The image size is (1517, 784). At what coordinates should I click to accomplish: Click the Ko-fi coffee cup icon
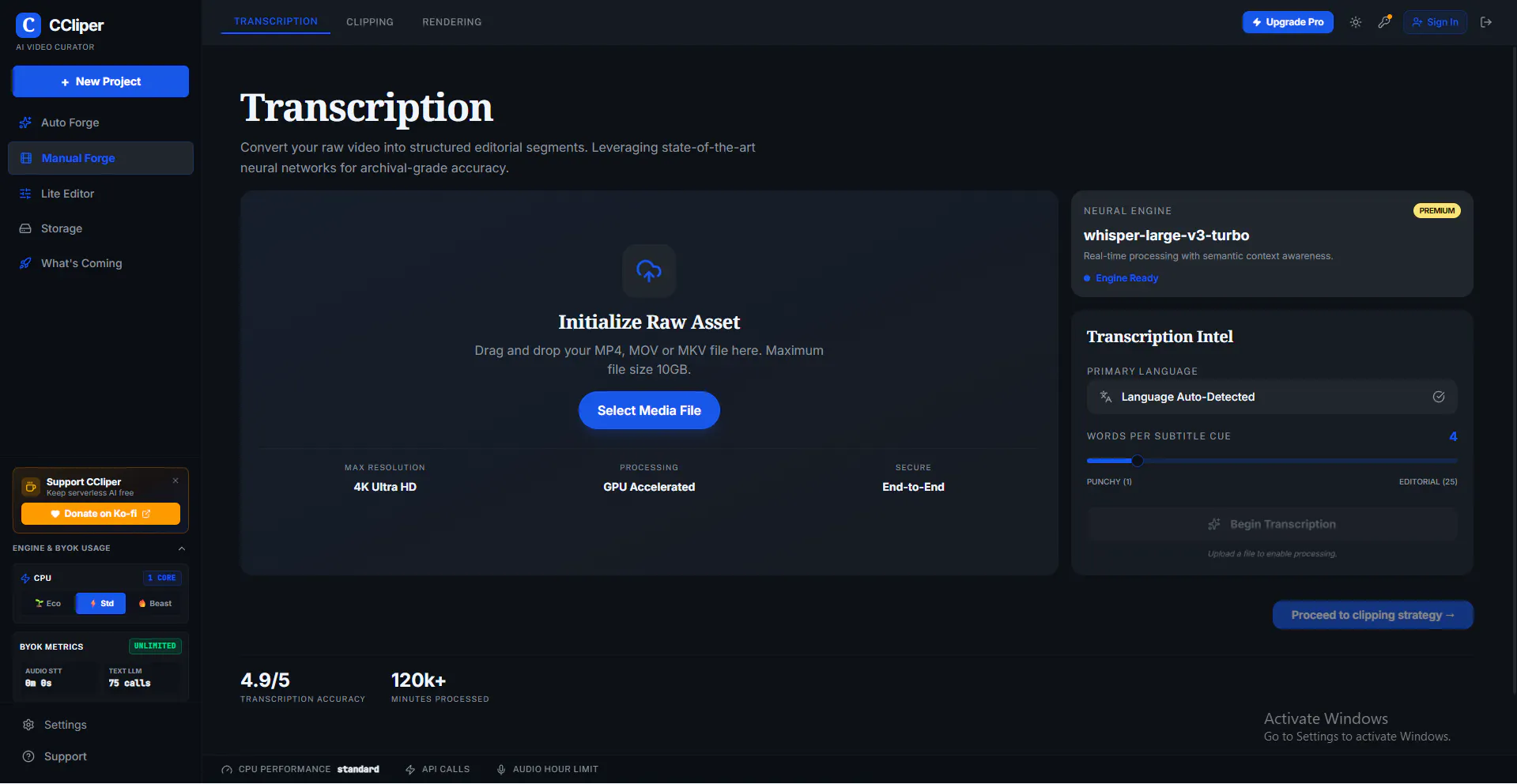[x=31, y=487]
